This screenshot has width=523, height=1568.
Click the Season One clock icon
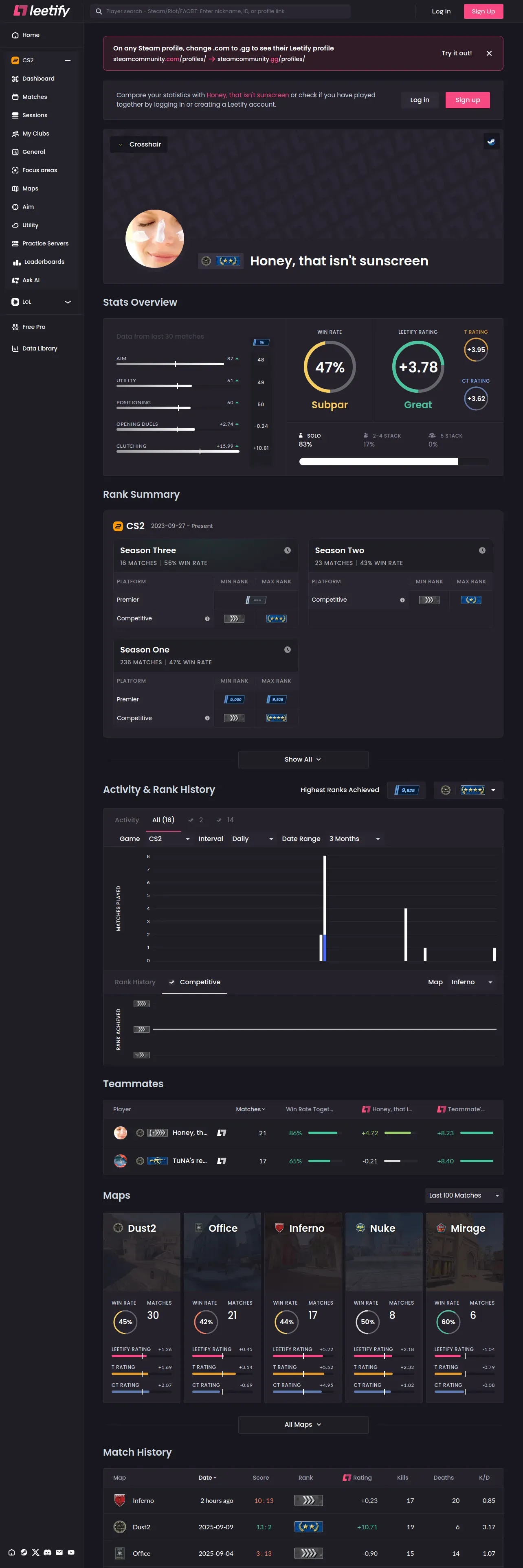tap(288, 650)
